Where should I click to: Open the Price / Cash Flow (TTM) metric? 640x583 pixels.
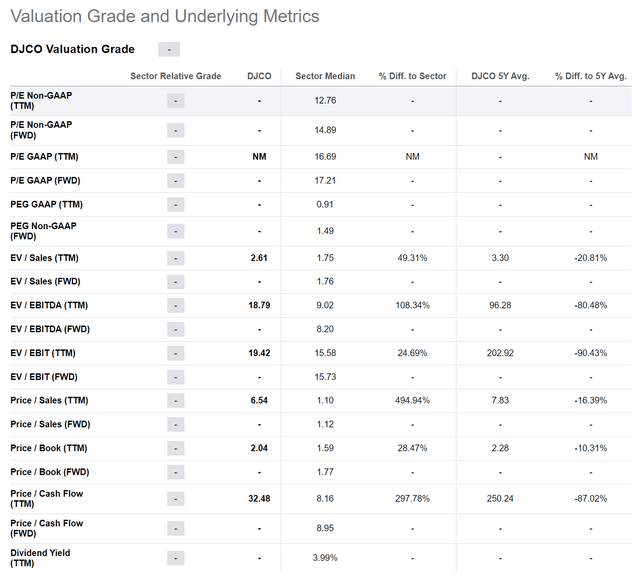click(x=47, y=498)
